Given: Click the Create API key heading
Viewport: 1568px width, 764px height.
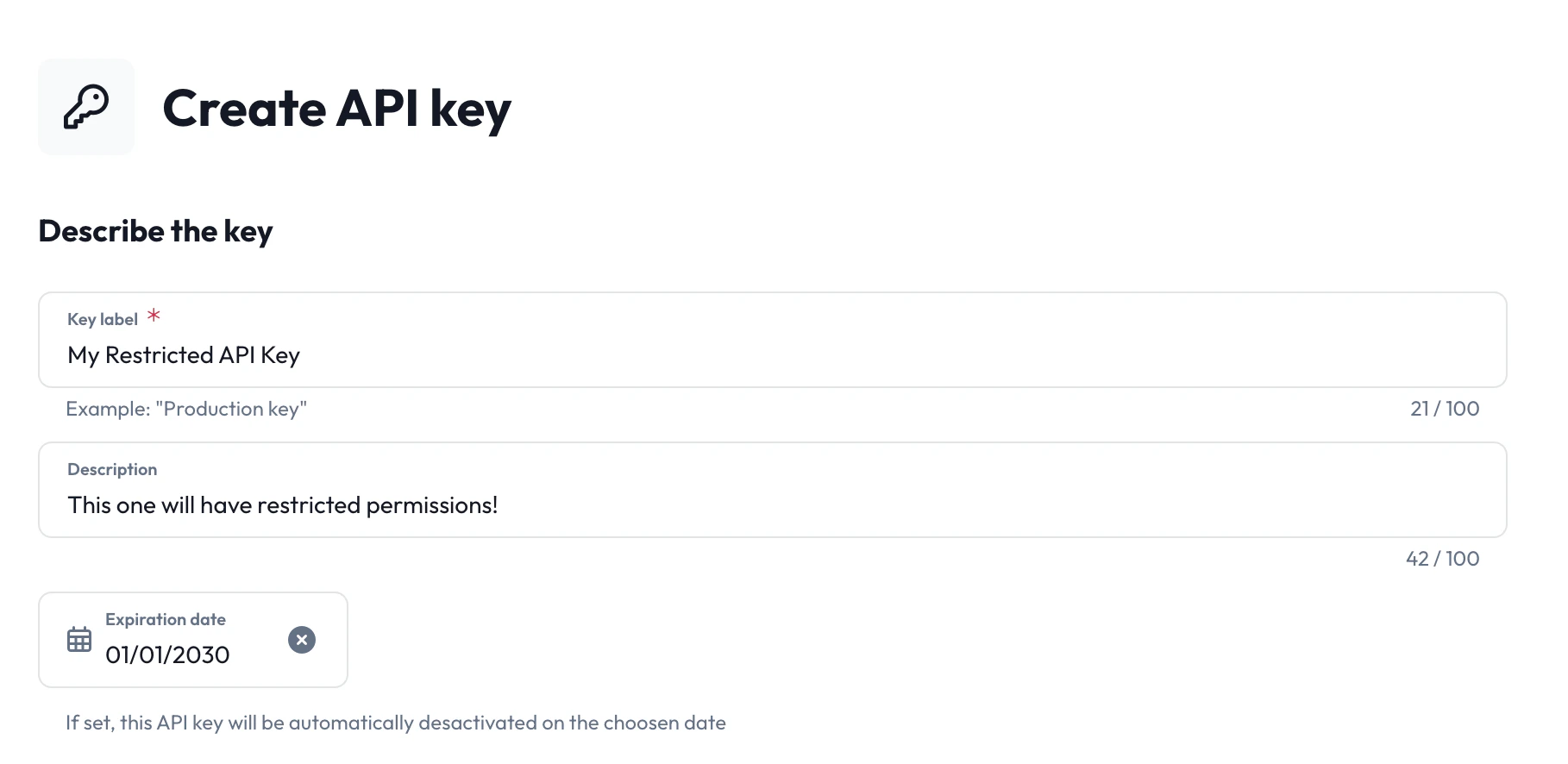Looking at the screenshot, I should click(336, 108).
